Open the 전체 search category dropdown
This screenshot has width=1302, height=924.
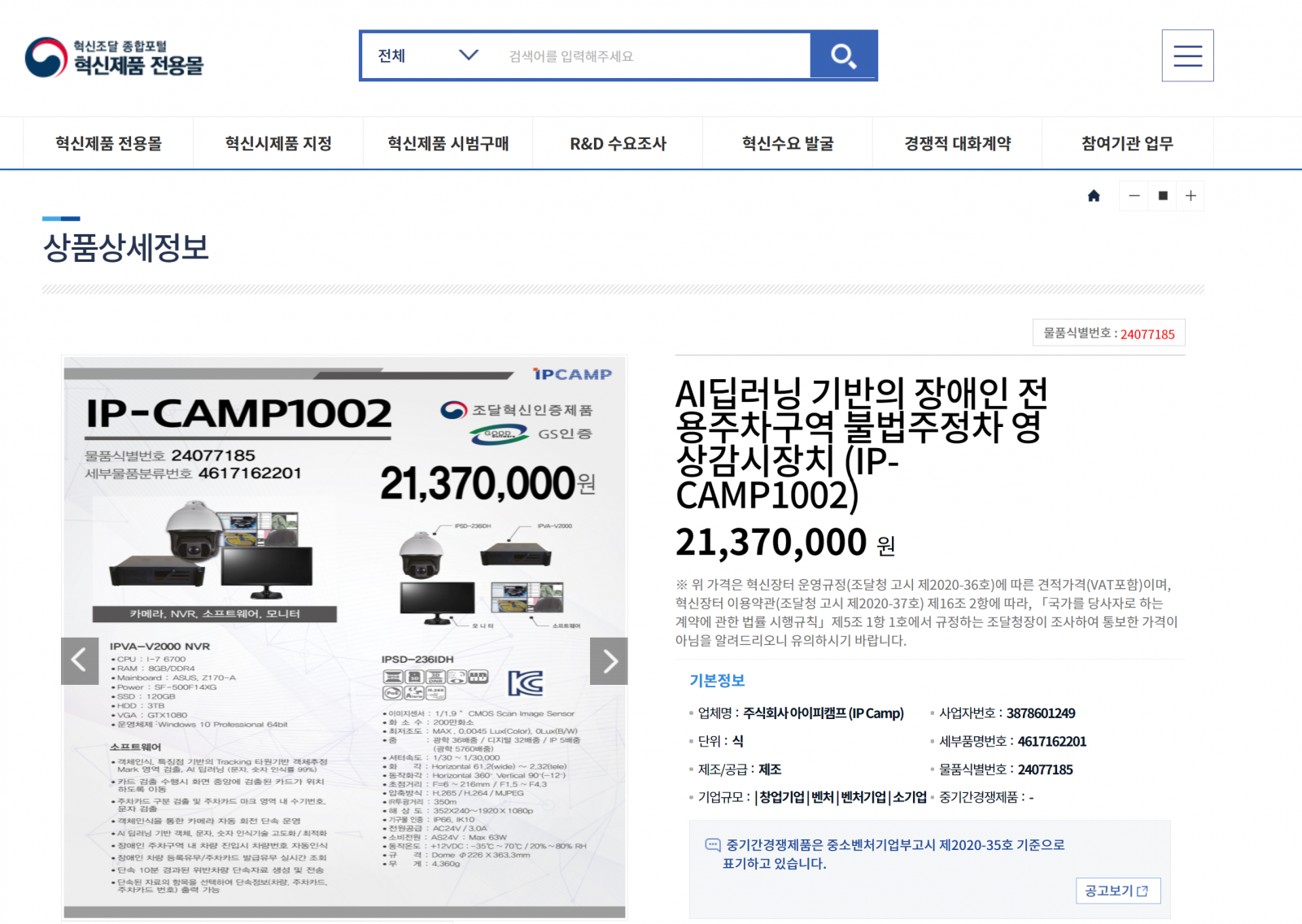428,55
